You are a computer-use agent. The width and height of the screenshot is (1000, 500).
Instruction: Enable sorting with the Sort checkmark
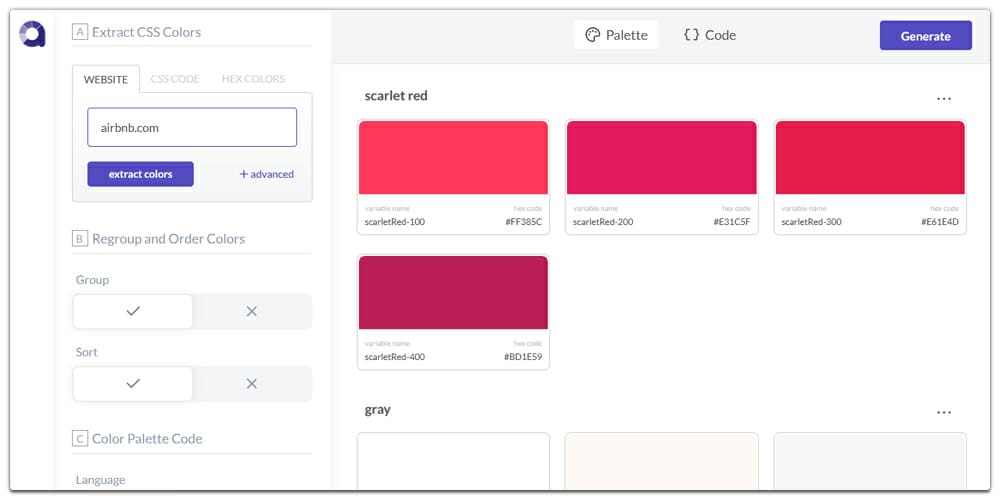[133, 383]
